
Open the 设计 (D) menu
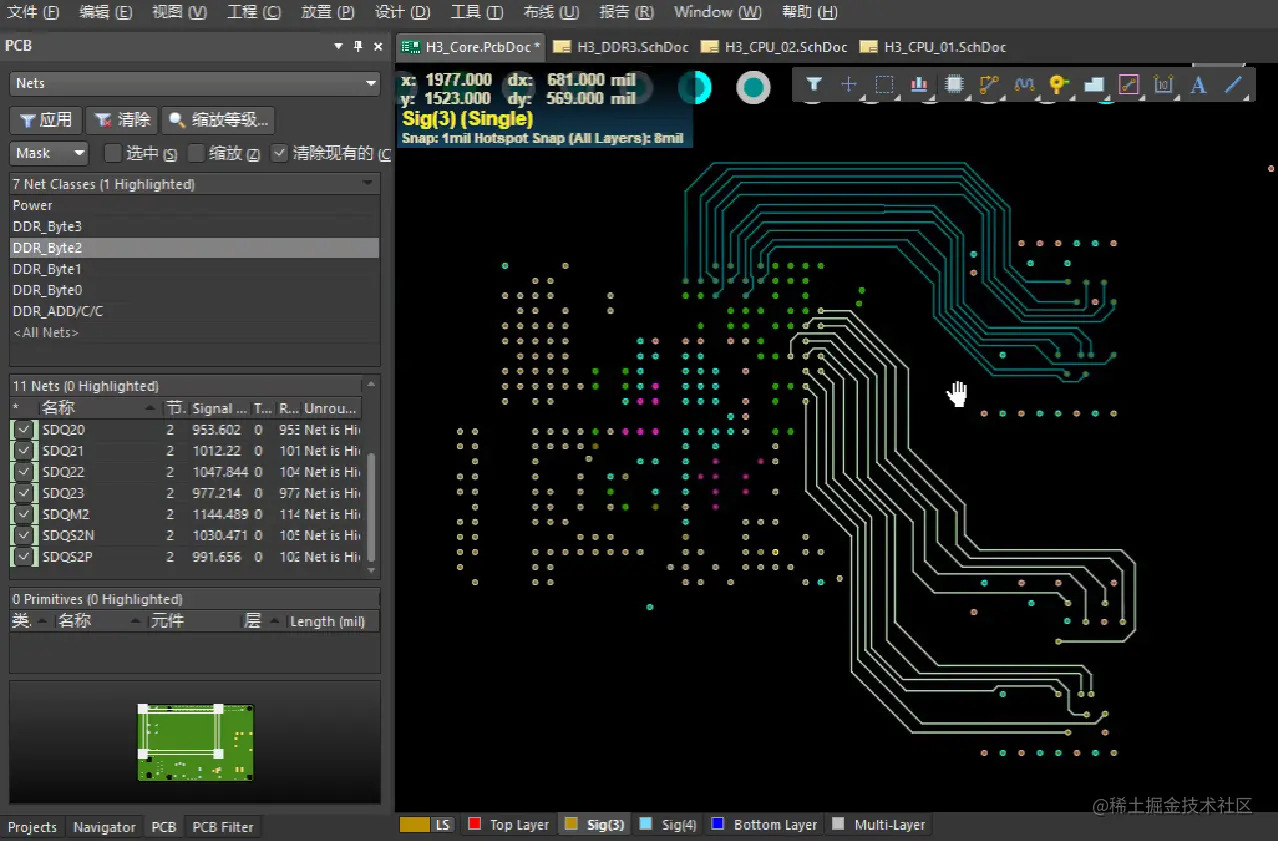(403, 12)
